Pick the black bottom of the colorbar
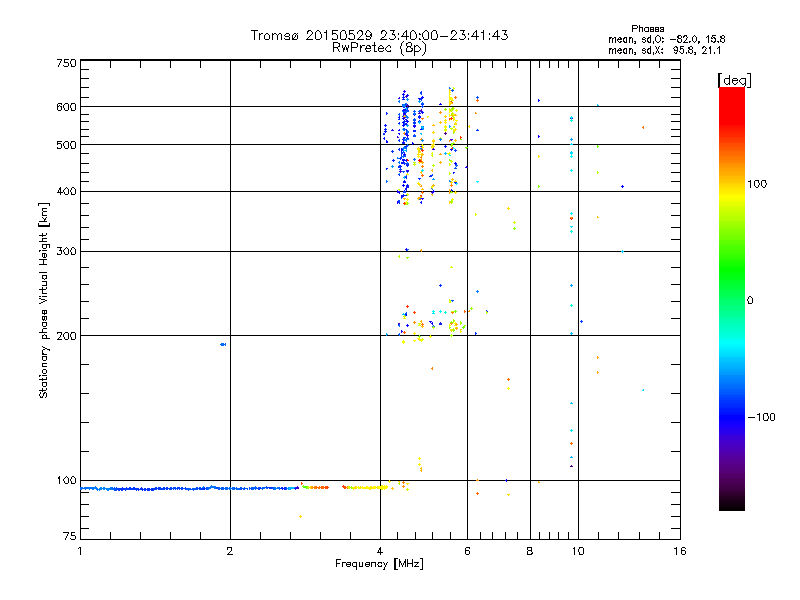Image resolution: width=800 pixels, height=600 pixels. coord(731,506)
